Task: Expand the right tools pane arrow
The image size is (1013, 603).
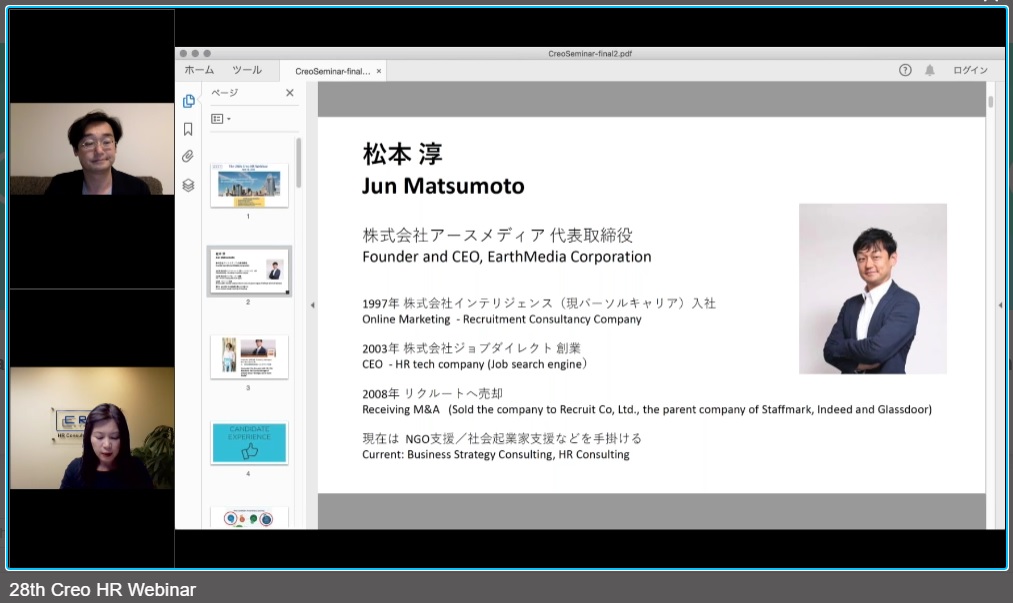Action: click(x=1000, y=305)
